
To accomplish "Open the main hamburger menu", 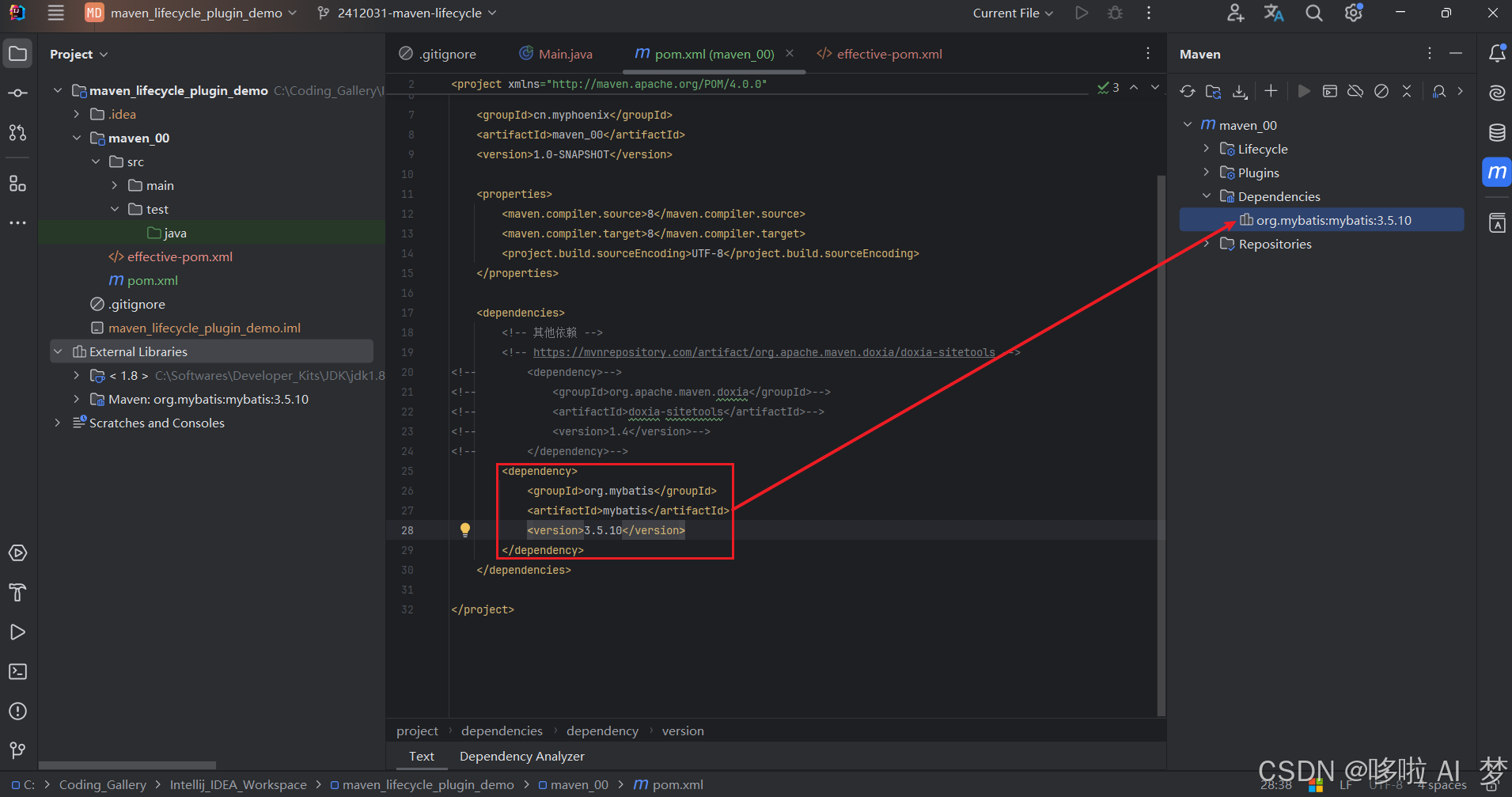I will 55,13.
